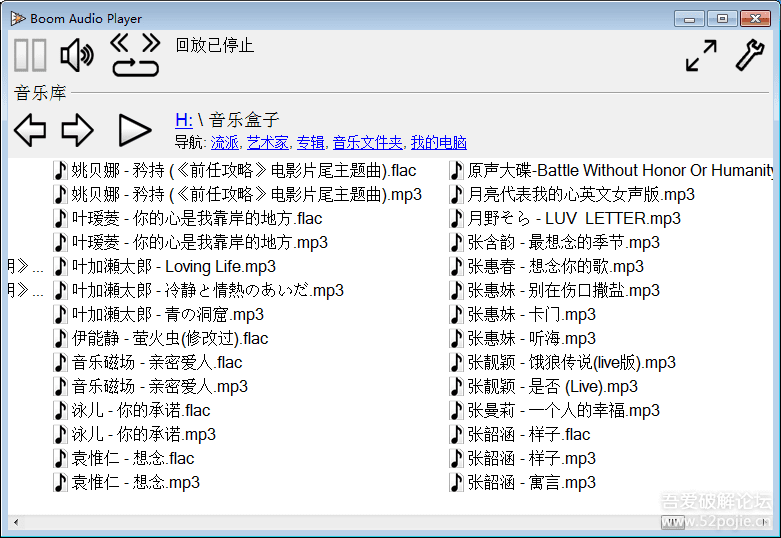Click the horizontal scrollbar left arrow

click(16, 522)
